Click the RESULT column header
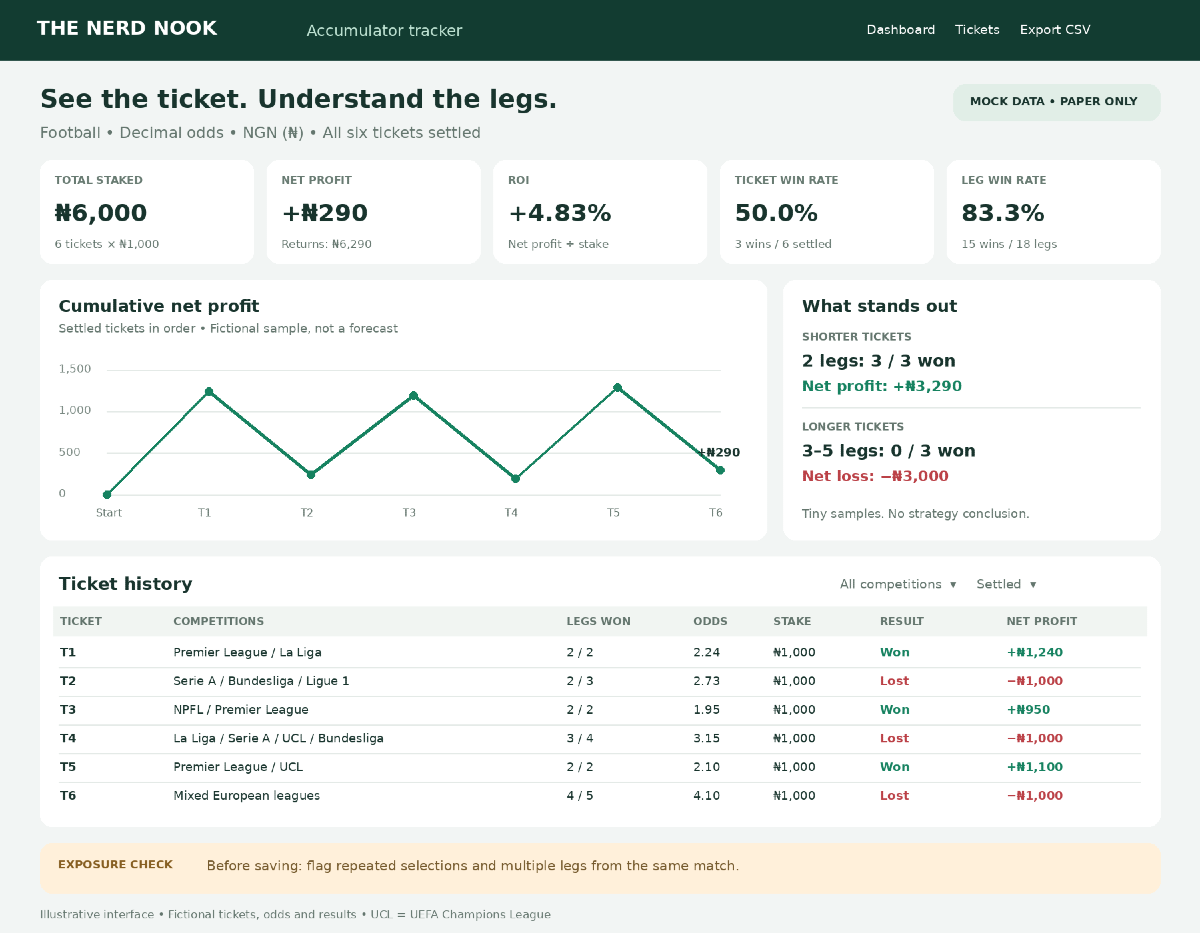 [x=902, y=621]
